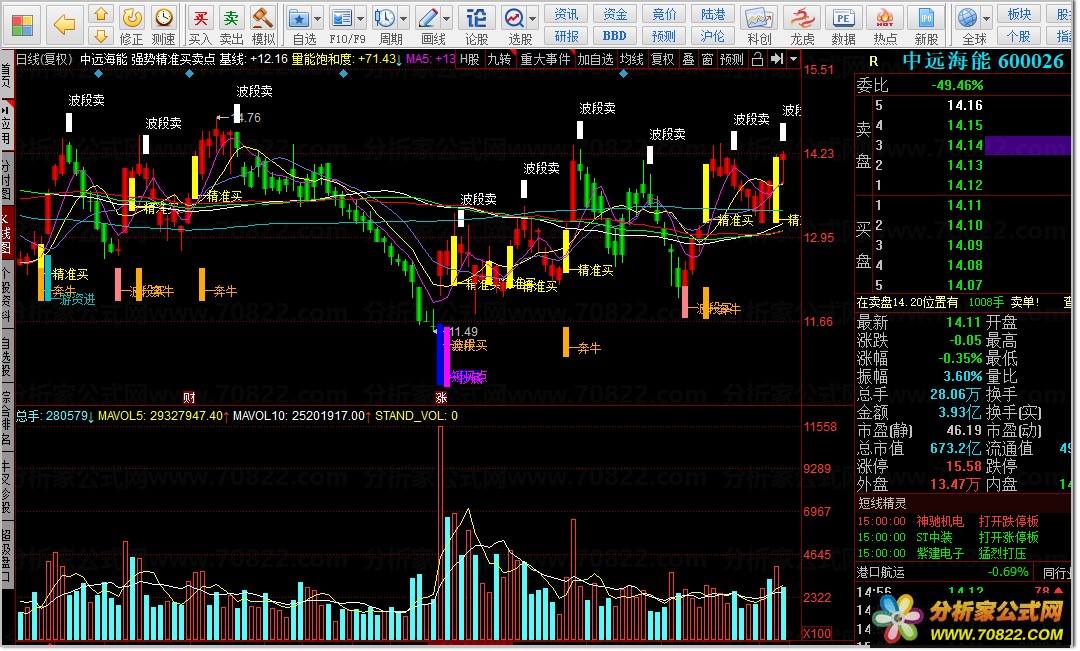
Task: Toggle the 叠 overlay option
Action: click(x=688, y=59)
